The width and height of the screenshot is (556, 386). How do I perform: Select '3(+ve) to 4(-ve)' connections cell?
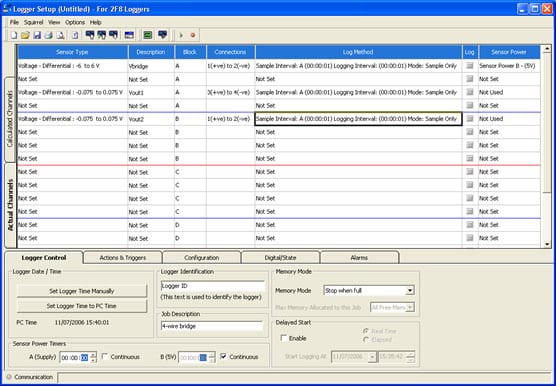tap(230, 93)
